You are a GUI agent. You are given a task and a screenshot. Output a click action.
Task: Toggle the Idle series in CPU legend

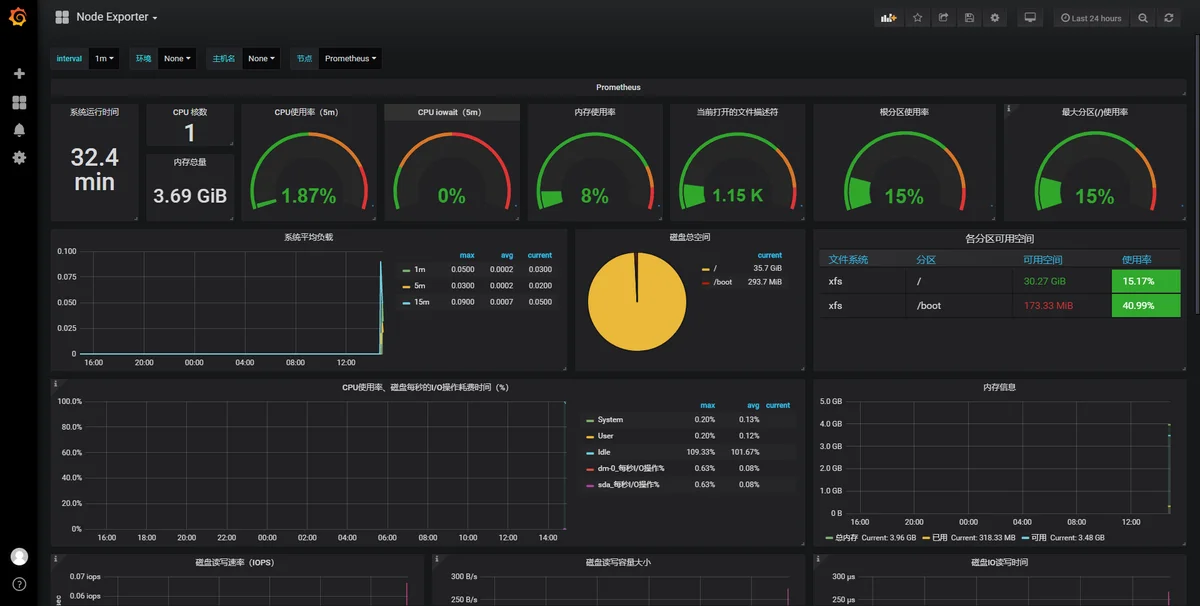pyautogui.click(x=604, y=452)
